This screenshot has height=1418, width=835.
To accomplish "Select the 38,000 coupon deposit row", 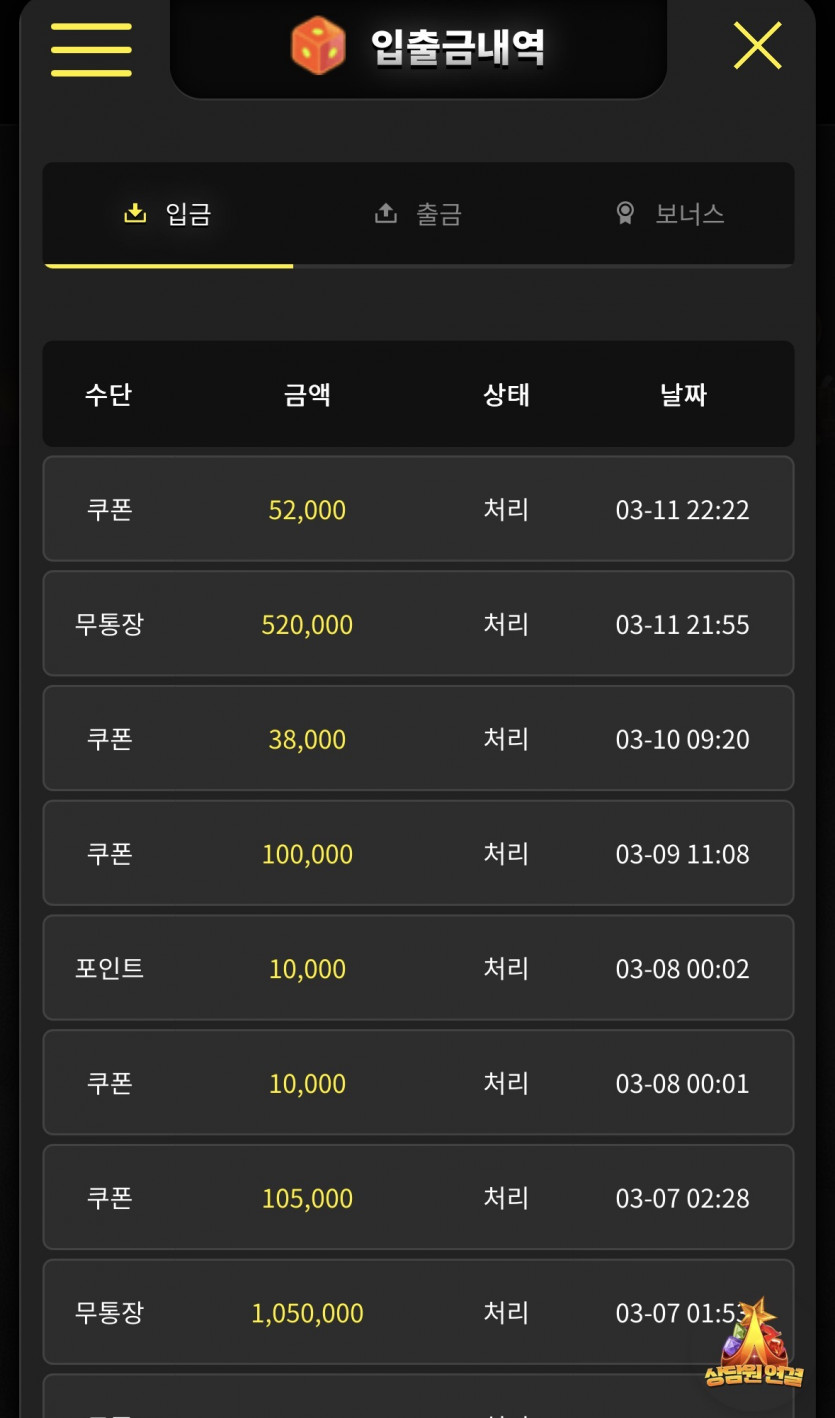I will pyautogui.click(x=418, y=739).
